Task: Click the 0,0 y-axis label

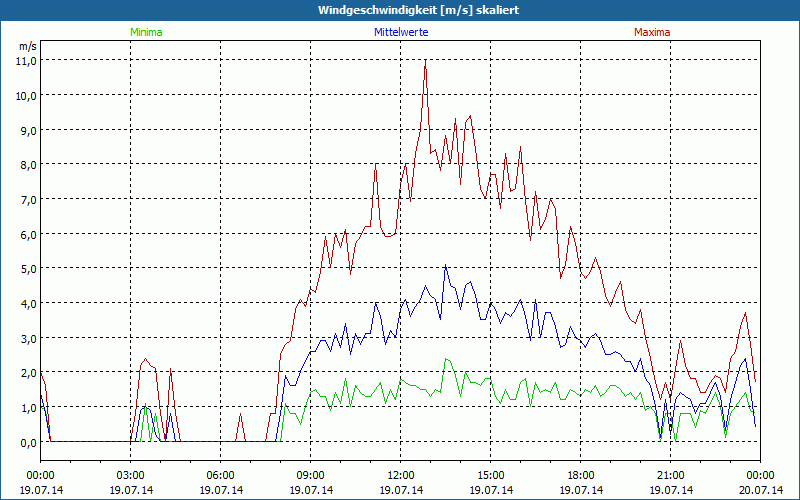Action: 30,442
